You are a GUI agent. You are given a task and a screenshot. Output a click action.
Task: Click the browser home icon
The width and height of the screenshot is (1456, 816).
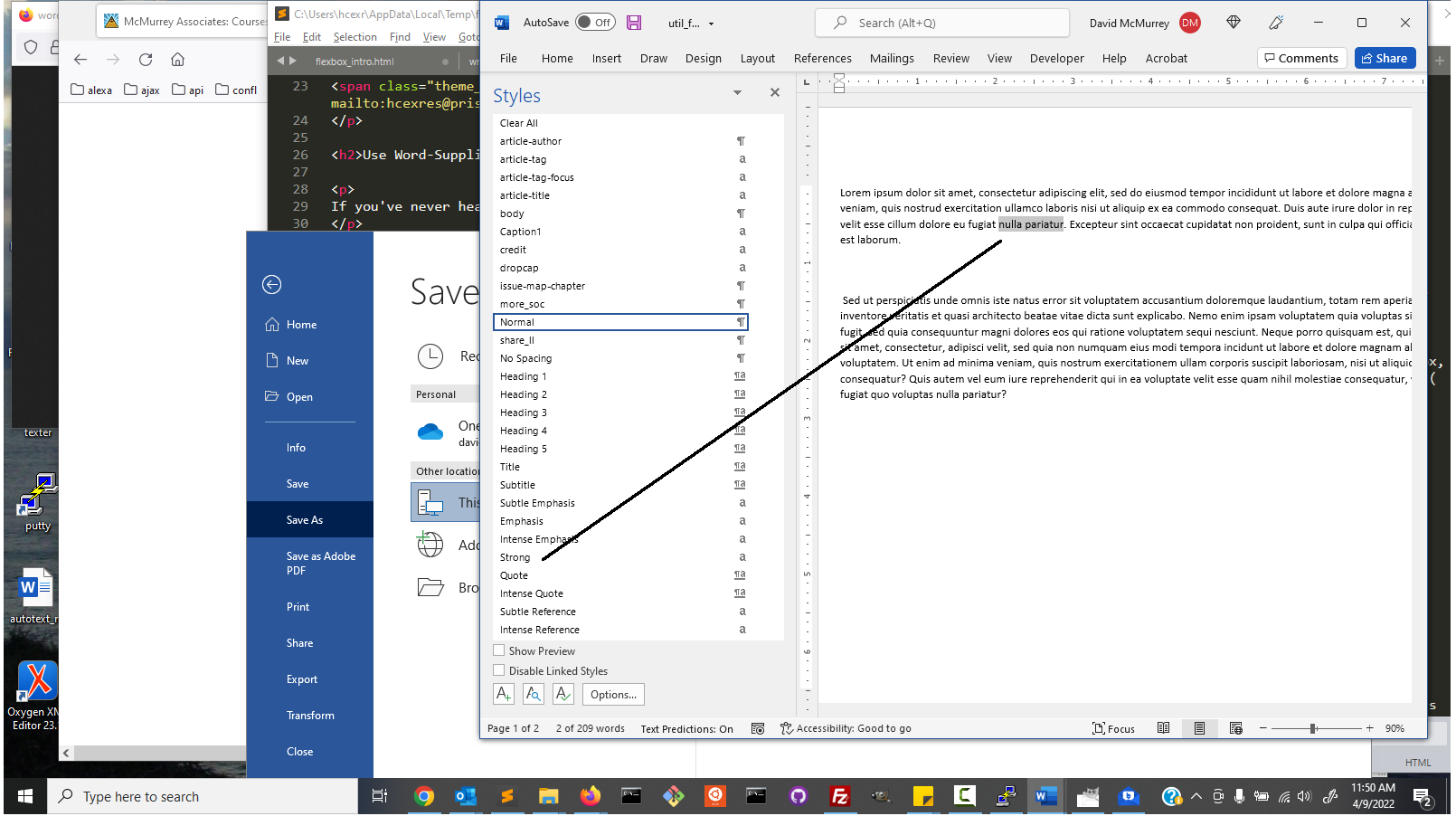[177, 60]
